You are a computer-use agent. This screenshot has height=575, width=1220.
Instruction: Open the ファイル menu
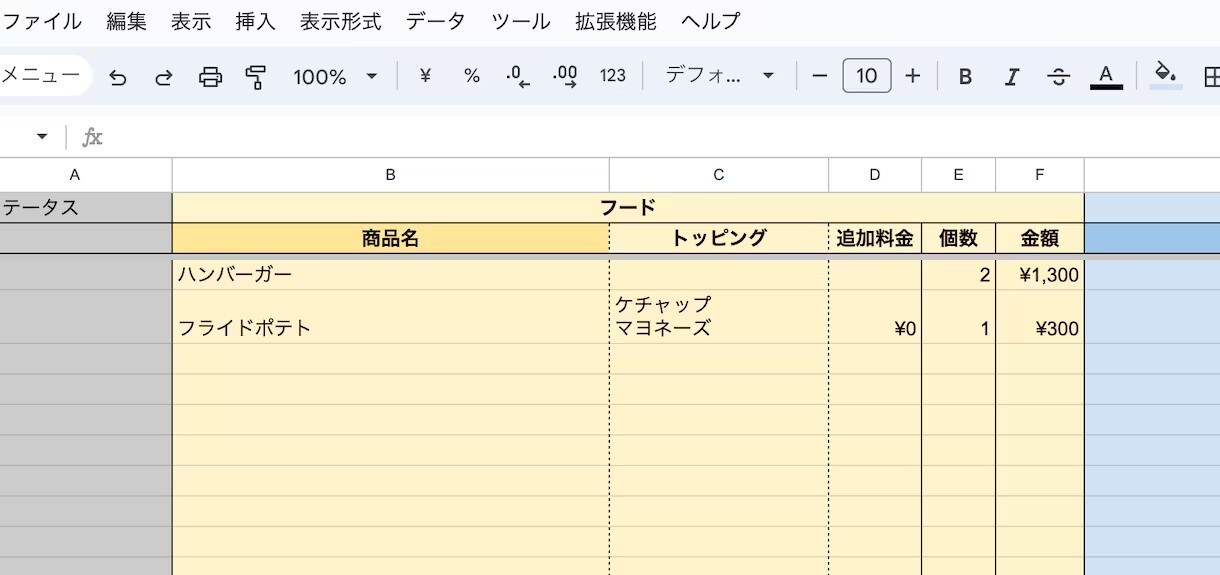(42, 21)
